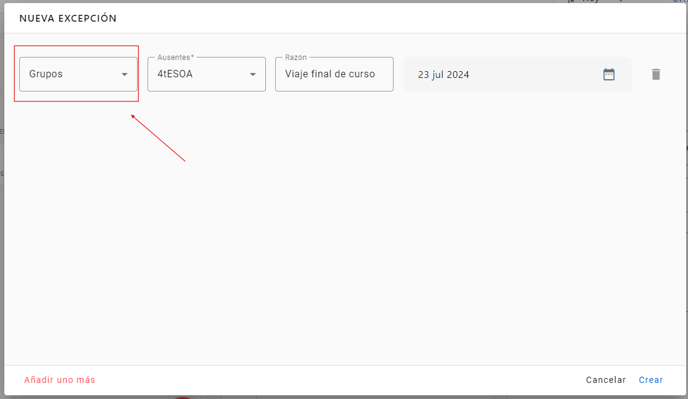Screen dimensions: 688x399
Task: Choose the 4tESOA absent group value
Action: (175, 74)
